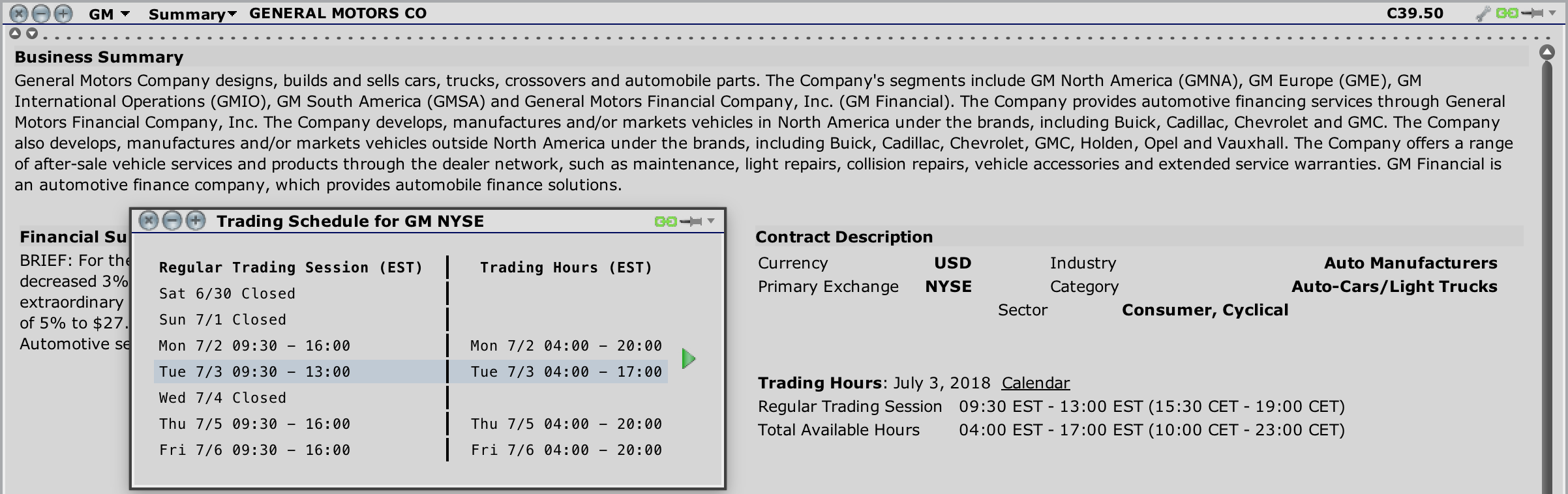Click the green chain link in Trading Schedule popup
The image size is (1568, 494).
(665, 222)
